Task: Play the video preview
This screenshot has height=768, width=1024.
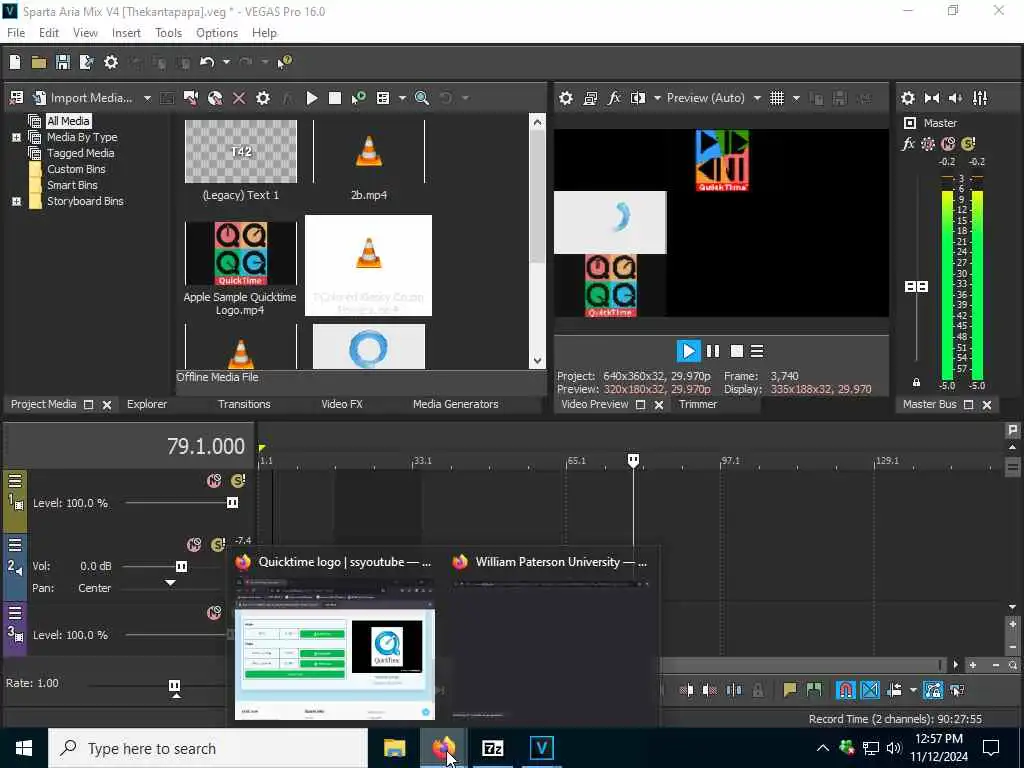Action: (688, 351)
